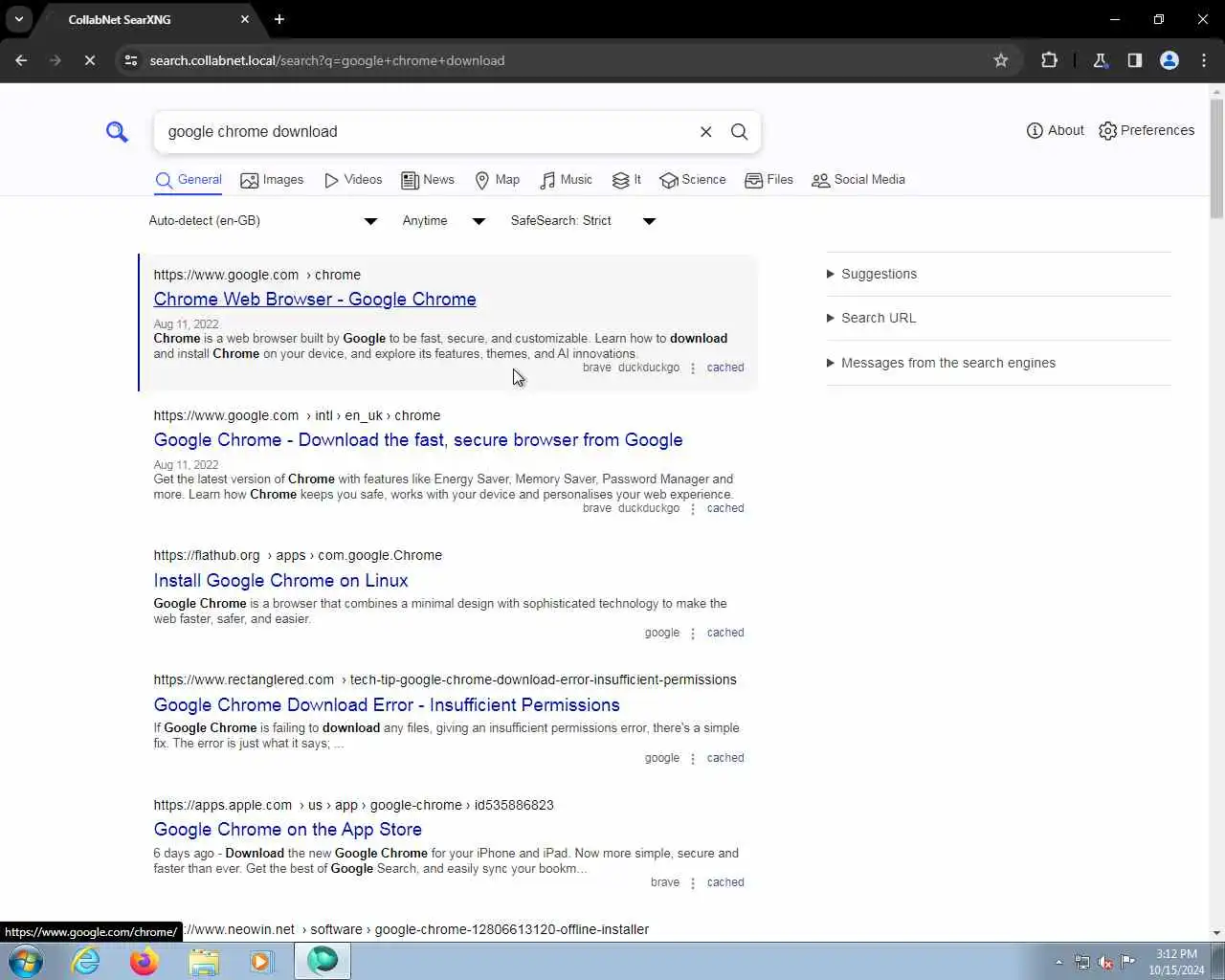The image size is (1225, 980).
Task: Open the Chrome three-dot menu
Action: click(x=1204, y=60)
